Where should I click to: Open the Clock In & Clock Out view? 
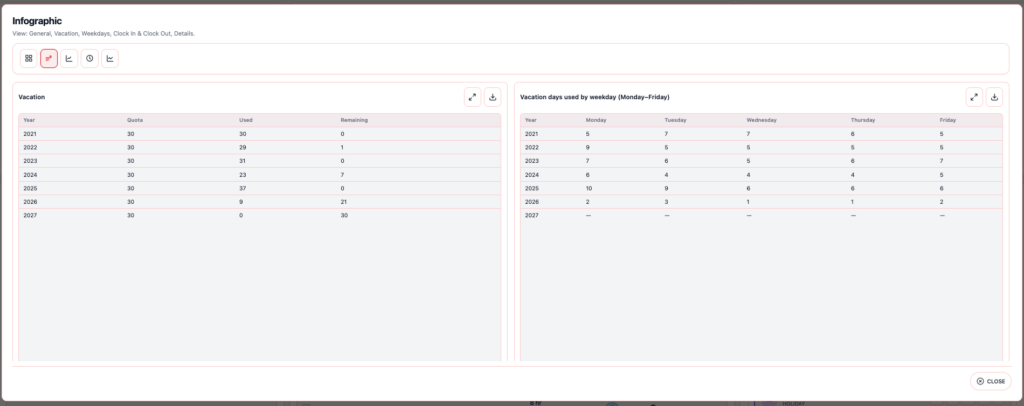click(x=90, y=59)
